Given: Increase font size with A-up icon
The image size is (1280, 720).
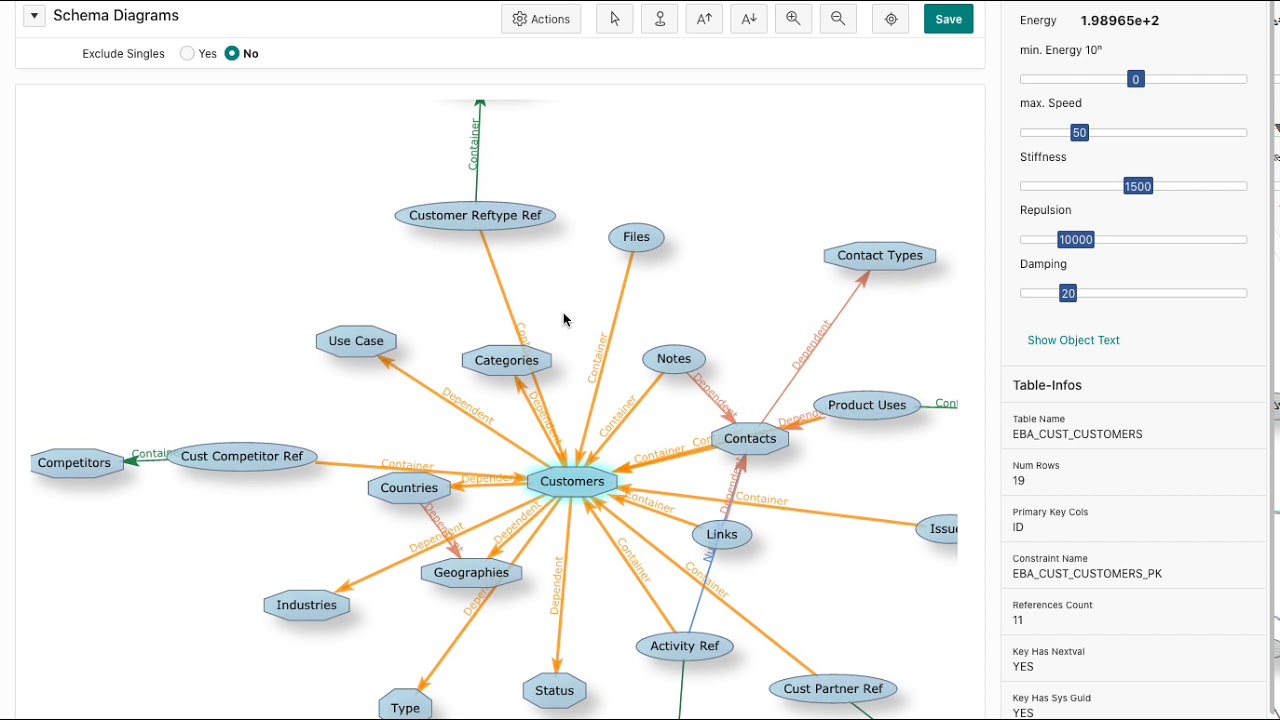Looking at the screenshot, I should [705, 19].
